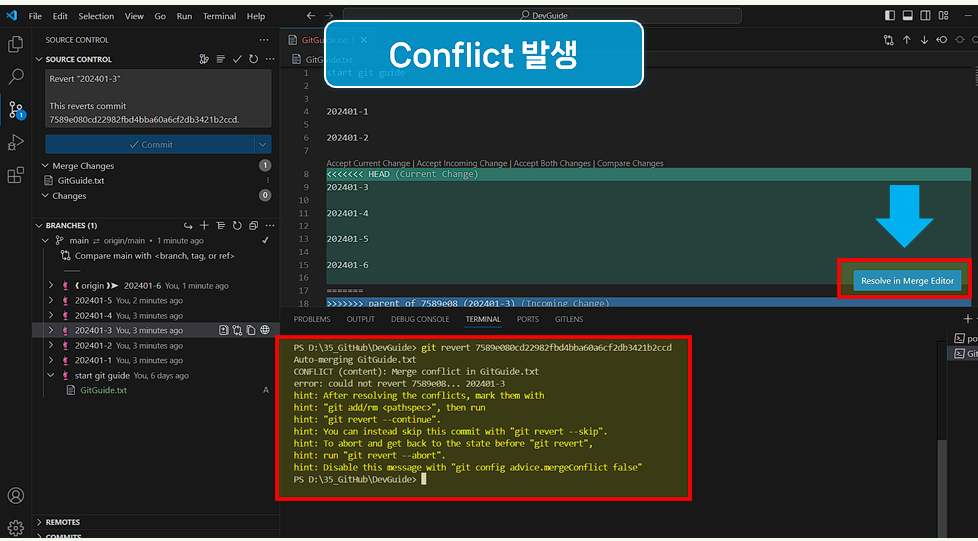Image resolution: width=978 pixels, height=541 pixels.
Task: Click Resolve in Merge Editor button
Action: (x=908, y=281)
